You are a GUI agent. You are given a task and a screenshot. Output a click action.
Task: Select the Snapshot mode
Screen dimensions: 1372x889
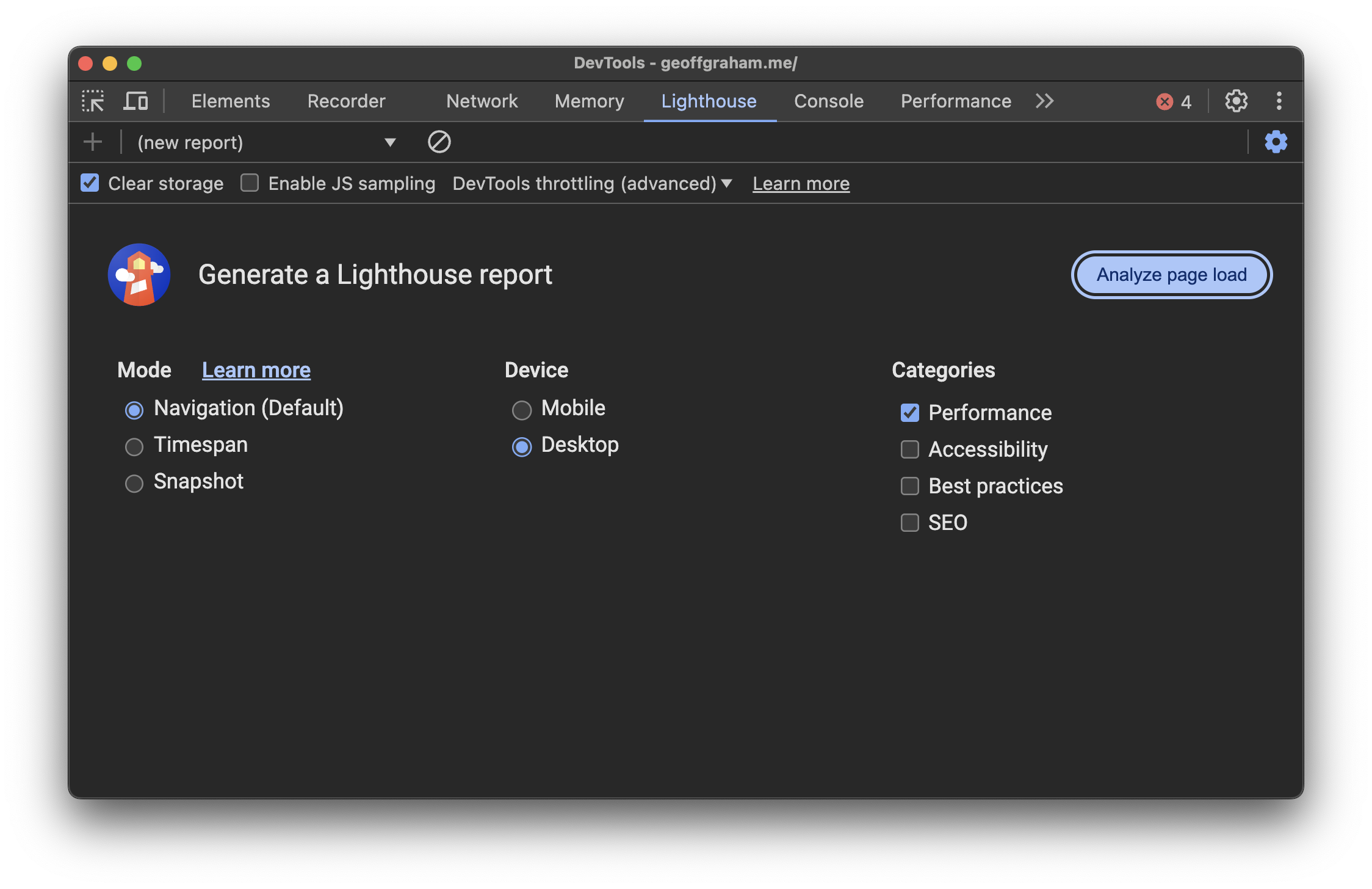coord(134,483)
